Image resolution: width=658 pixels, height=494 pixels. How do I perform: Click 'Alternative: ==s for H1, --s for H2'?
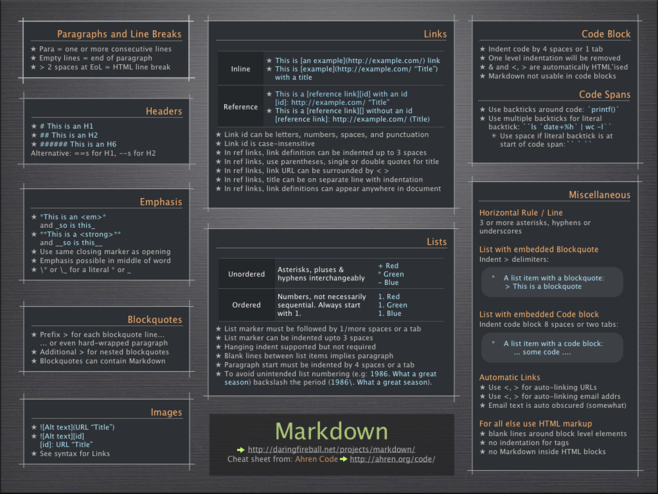(93, 153)
